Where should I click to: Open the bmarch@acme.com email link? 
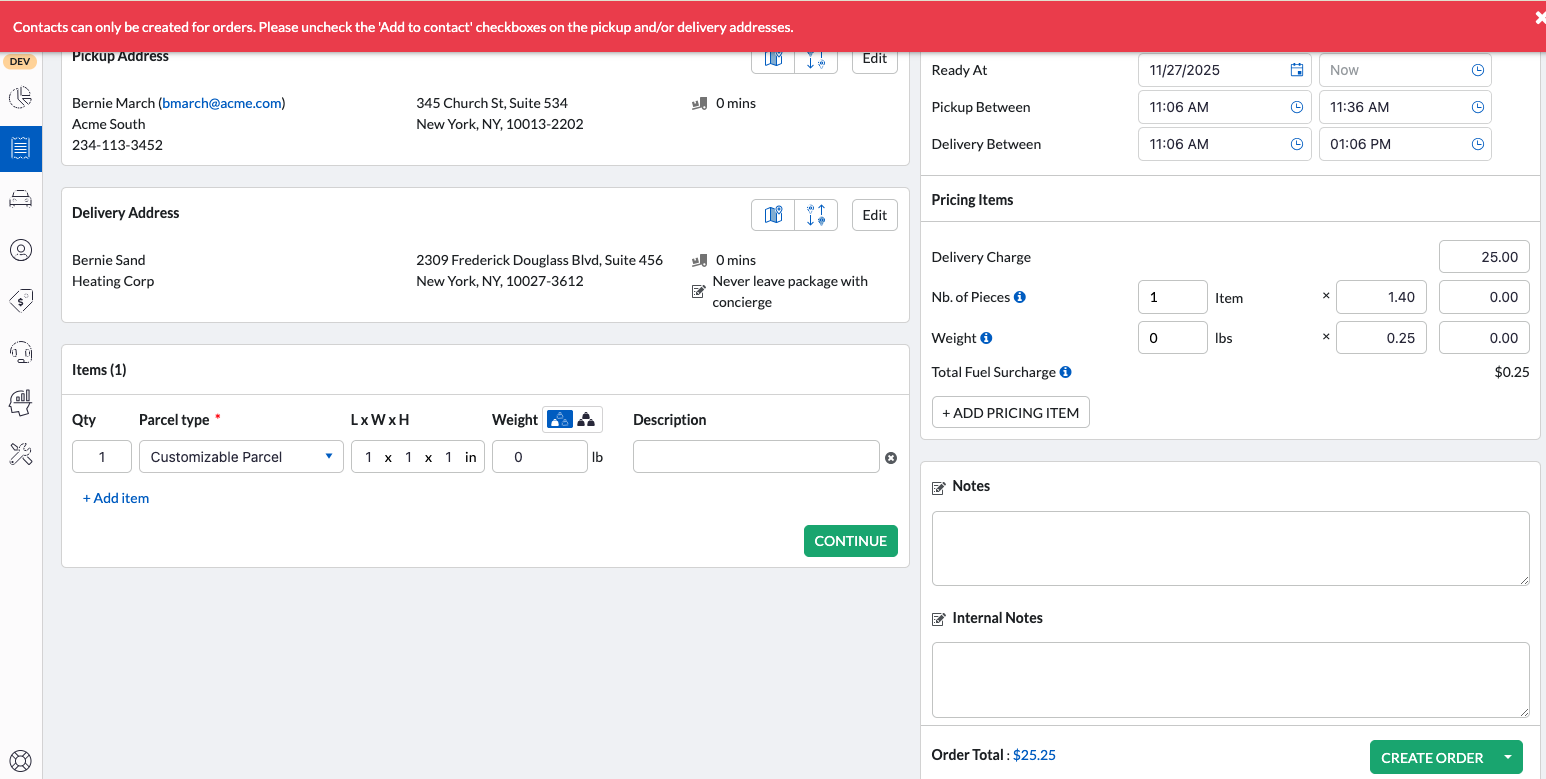coord(222,103)
